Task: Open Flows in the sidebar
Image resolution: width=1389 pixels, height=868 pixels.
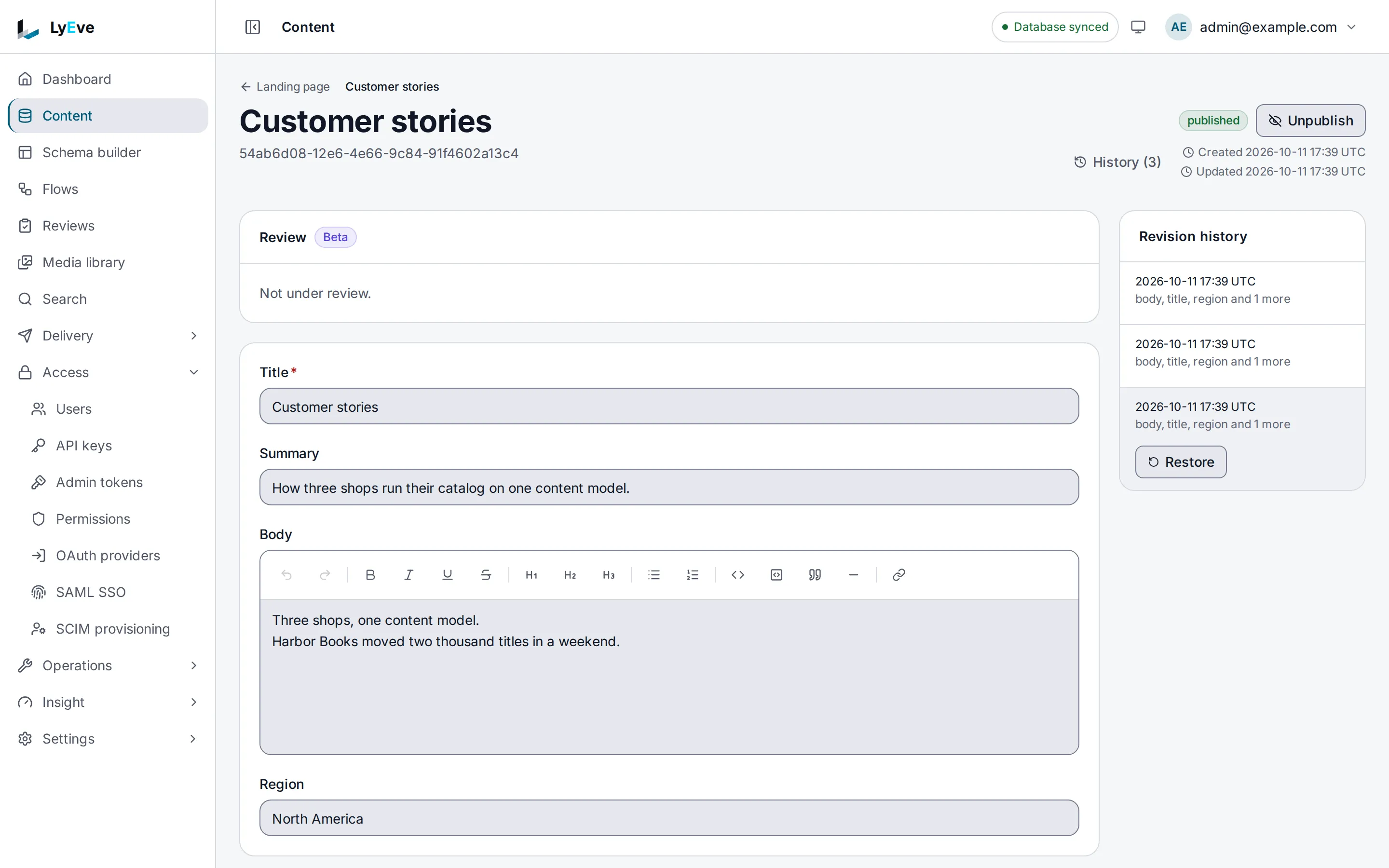Action: click(108, 190)
